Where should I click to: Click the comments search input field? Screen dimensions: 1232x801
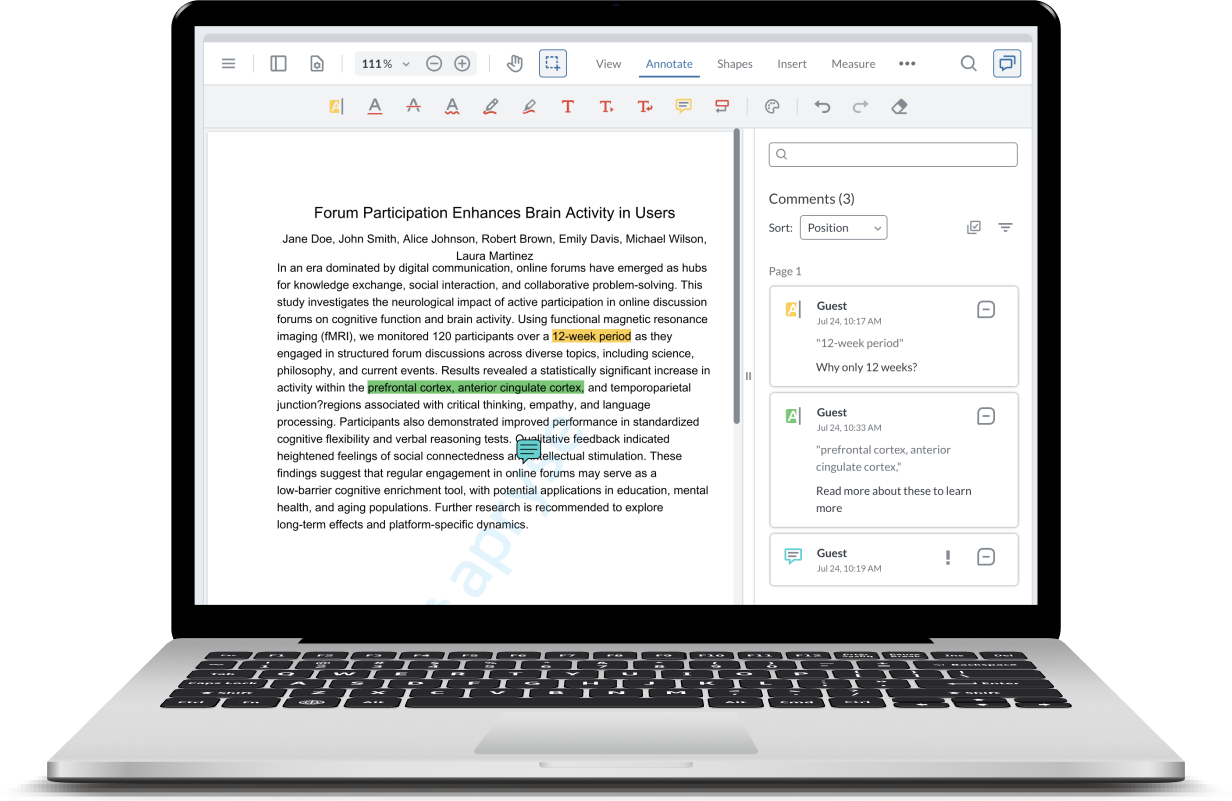tap(893, 154)
